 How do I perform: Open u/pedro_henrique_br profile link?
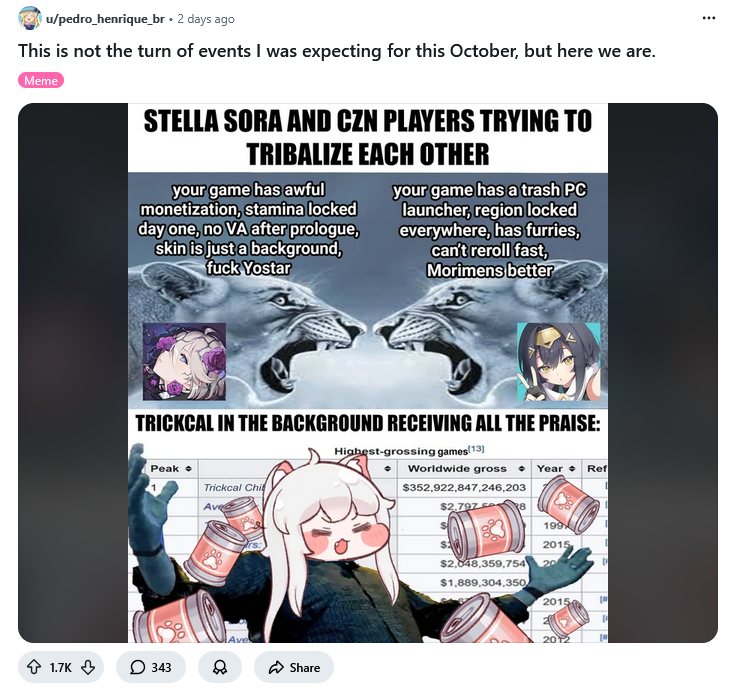pos(105,19)
